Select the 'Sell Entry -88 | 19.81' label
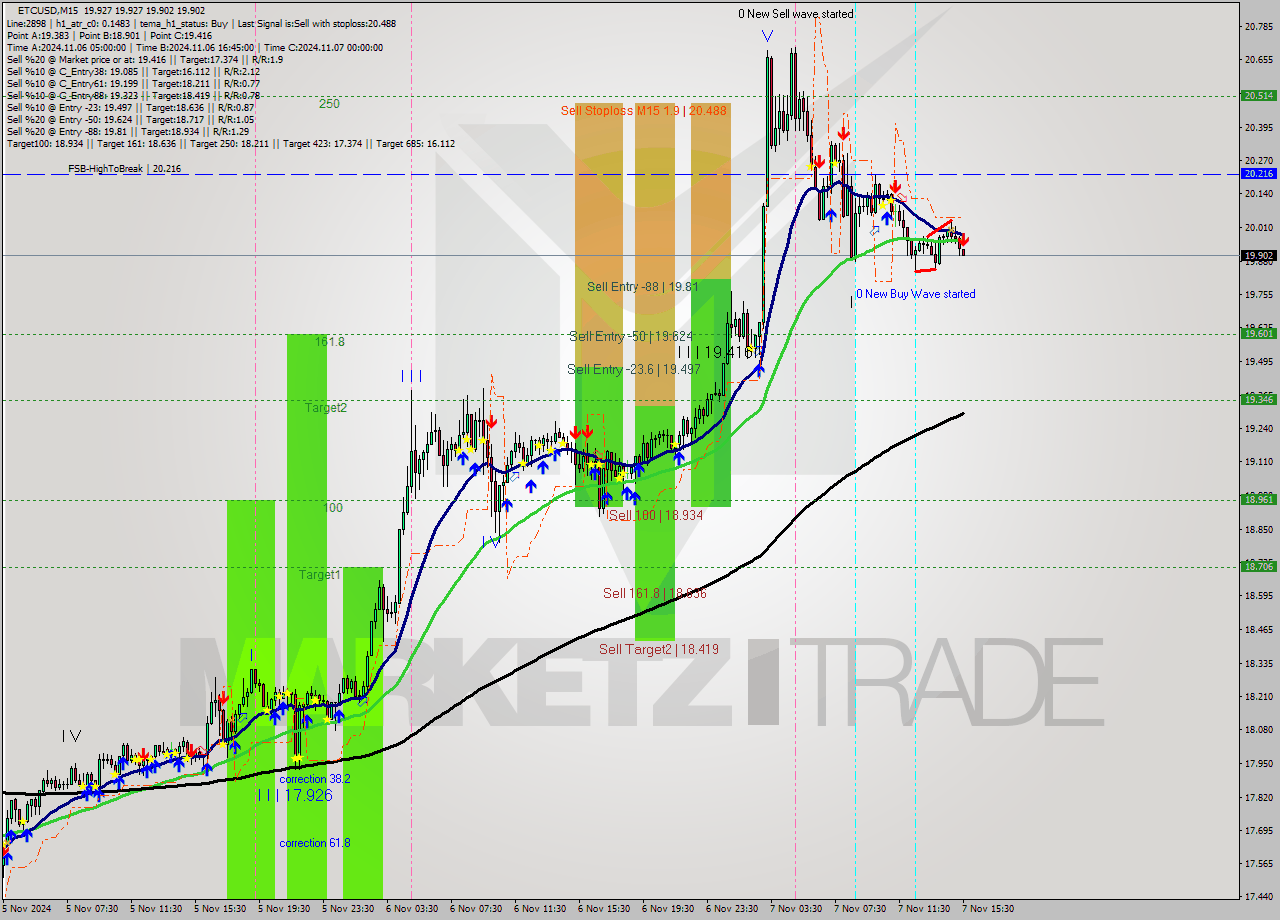The height and width of the screenshot is (920, 1280). tap(642, 287)
